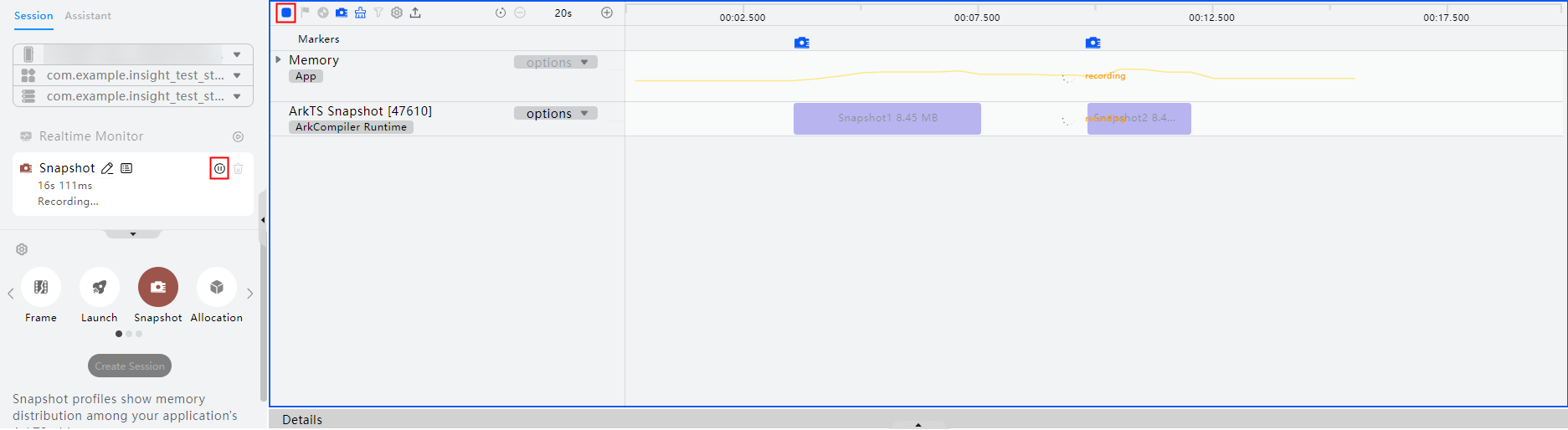Take a snapshot using the toolbar camera icon
The width and height of the screenshot is (1568, 430).
pos(342,13)
